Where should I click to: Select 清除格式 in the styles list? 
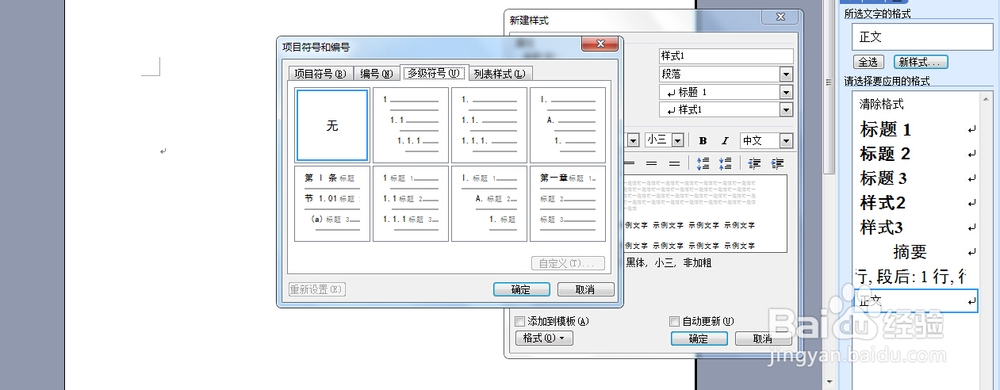(x=915, y=104)
